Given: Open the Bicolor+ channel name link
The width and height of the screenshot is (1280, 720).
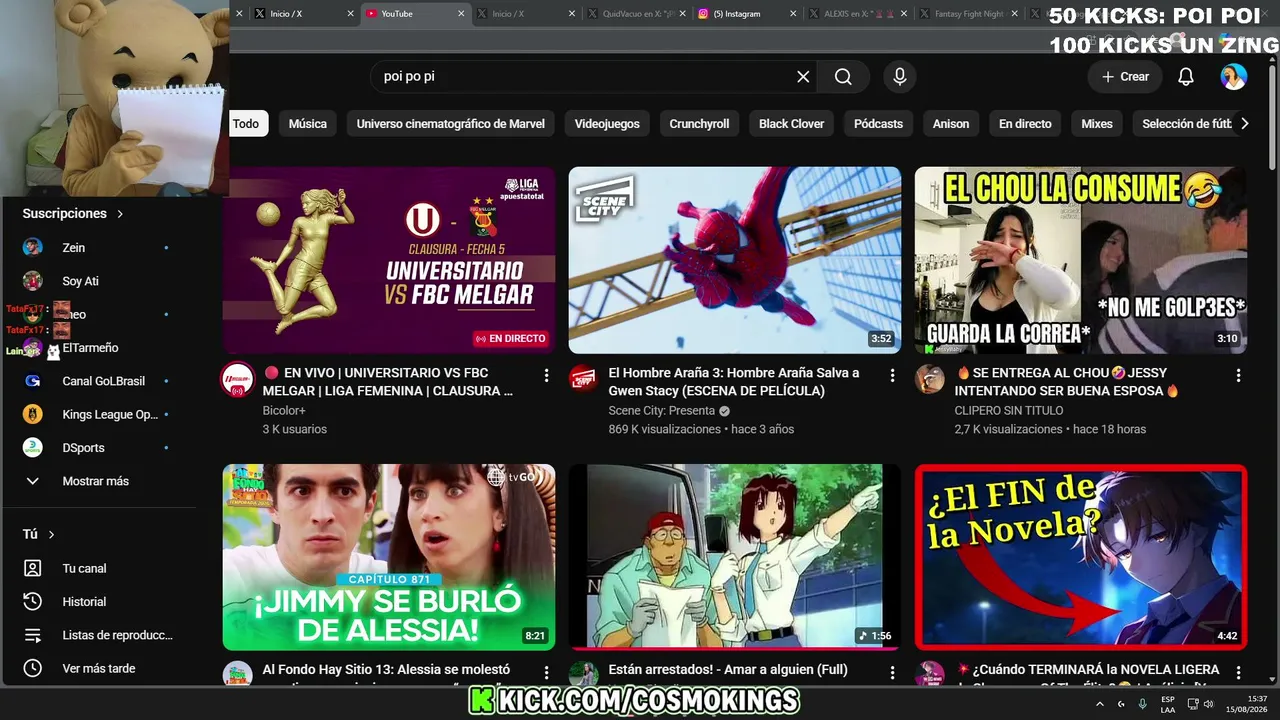Looking at the screenshot, I should click(284, 411).
